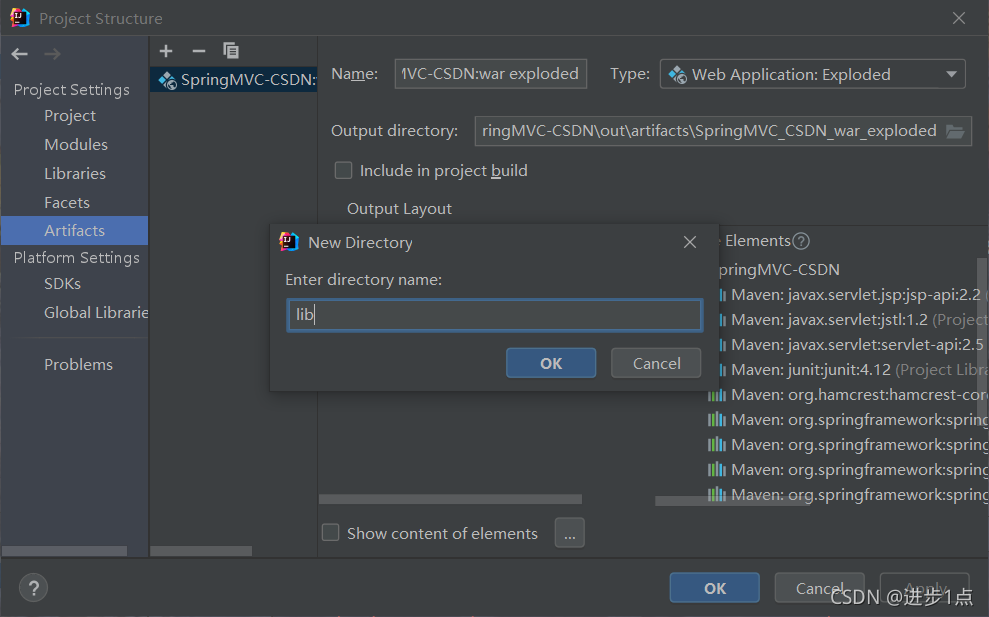Image resolution: width=989 pixels, height=617 pixels.
Task: Copy the selected artifact
Action: coord(231,51)
